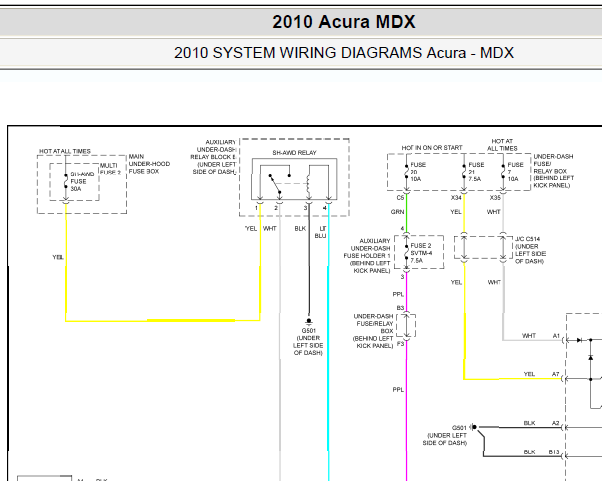Click the relay coil symbol
The height and width of the screenshot is (481, 602).
[308, 185]
